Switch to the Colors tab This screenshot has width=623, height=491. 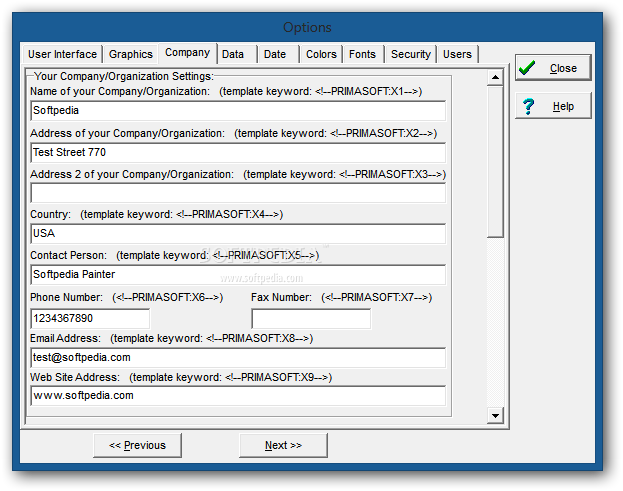tap(321, 54)
